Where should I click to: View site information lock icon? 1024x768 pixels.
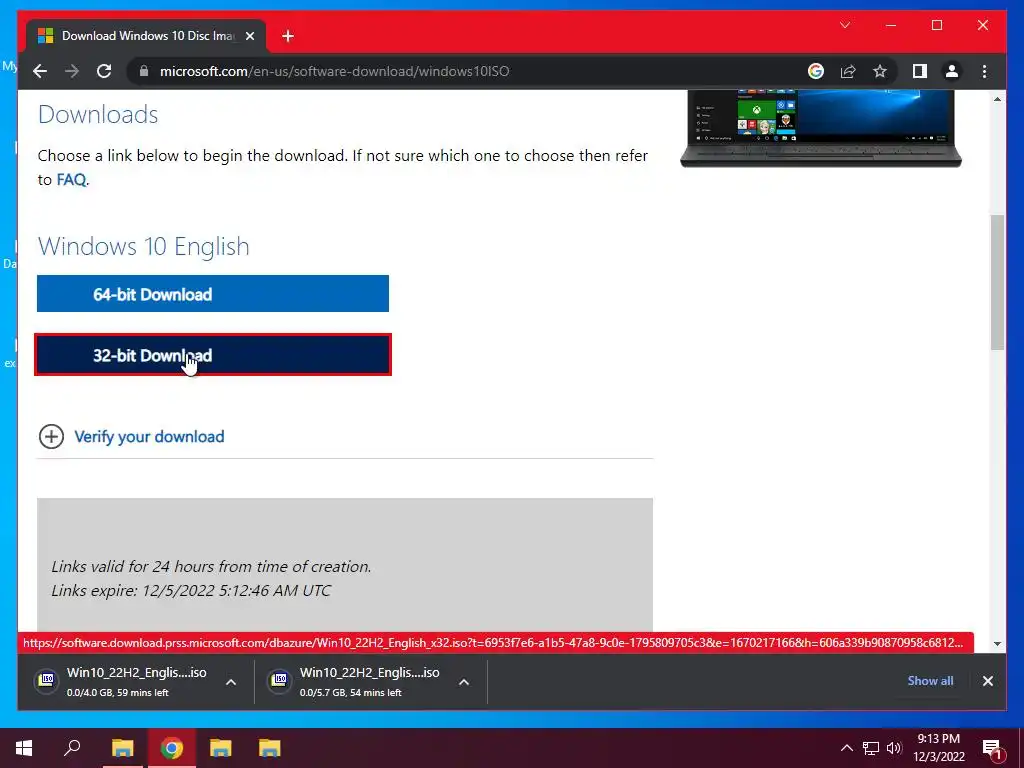tap(144, 71)
